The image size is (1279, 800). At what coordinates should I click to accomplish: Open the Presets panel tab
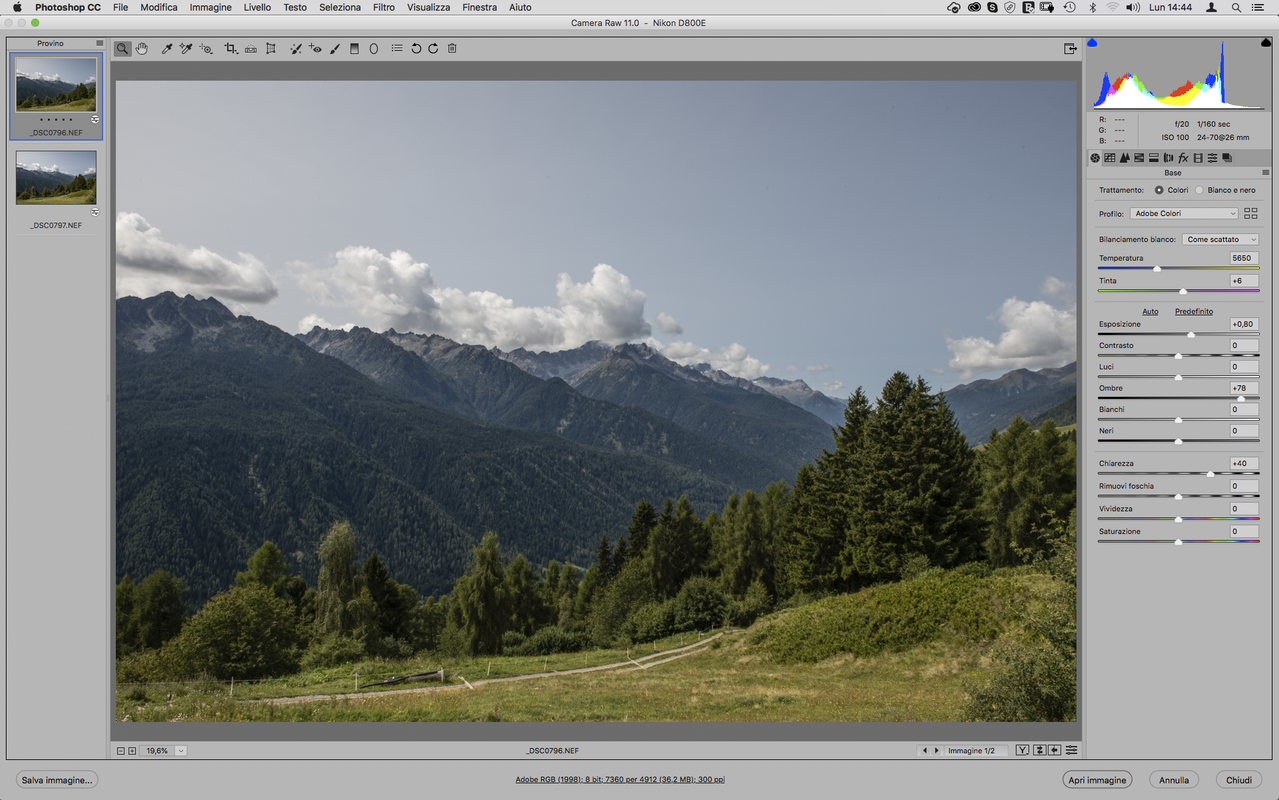coord(1212,158)
